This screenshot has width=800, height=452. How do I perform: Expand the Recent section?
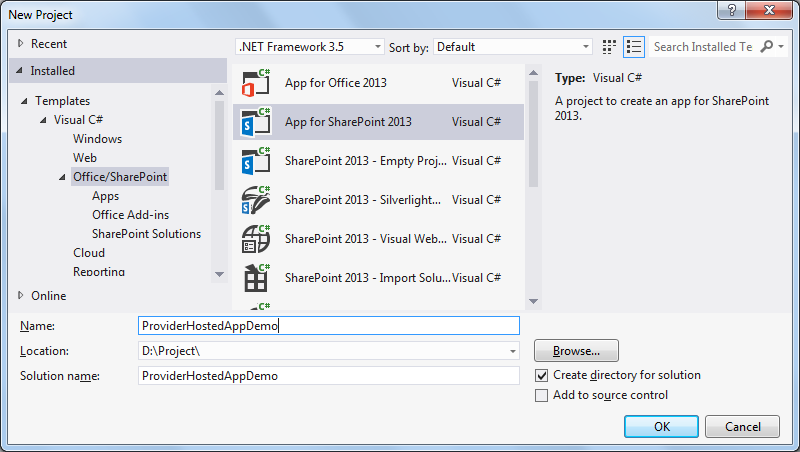(x=20, y=43)
